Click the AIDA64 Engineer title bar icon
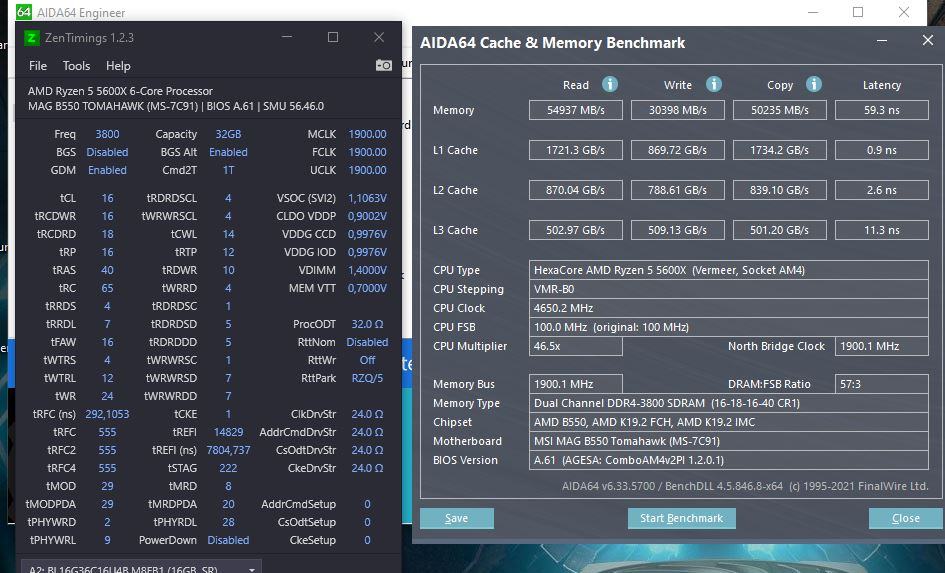945x573 pixels. click(x=24, y=11)
